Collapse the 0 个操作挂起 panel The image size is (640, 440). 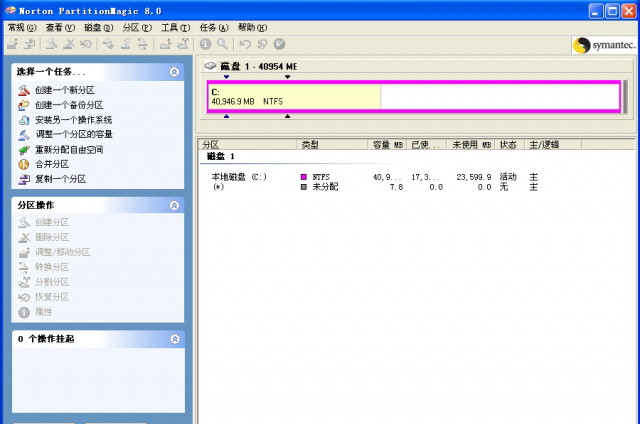pyautogui.click(x=175, y=339)
